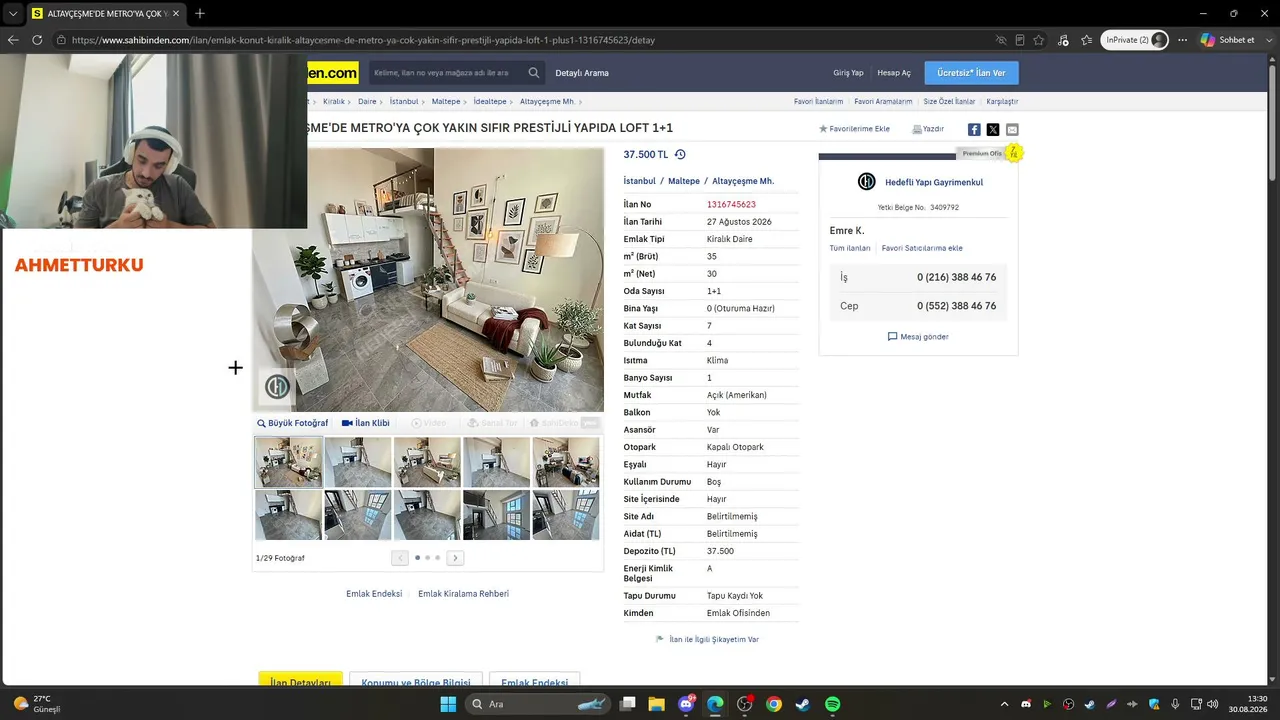The height and width of the screenshot is (720, 1280).
Task: Share the listing by email icon
Action: click(x=1012, y=129)
